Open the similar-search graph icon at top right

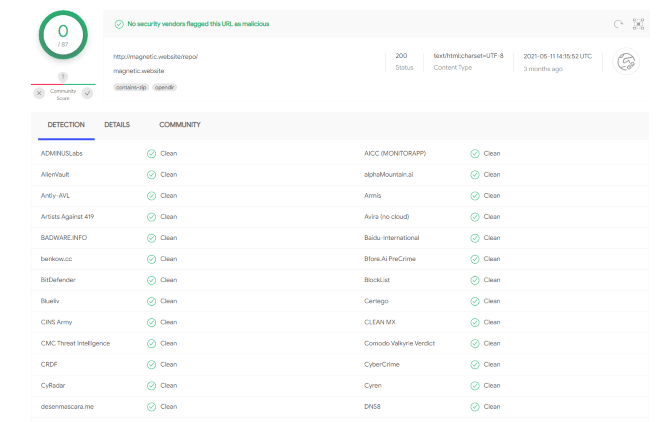638,23
